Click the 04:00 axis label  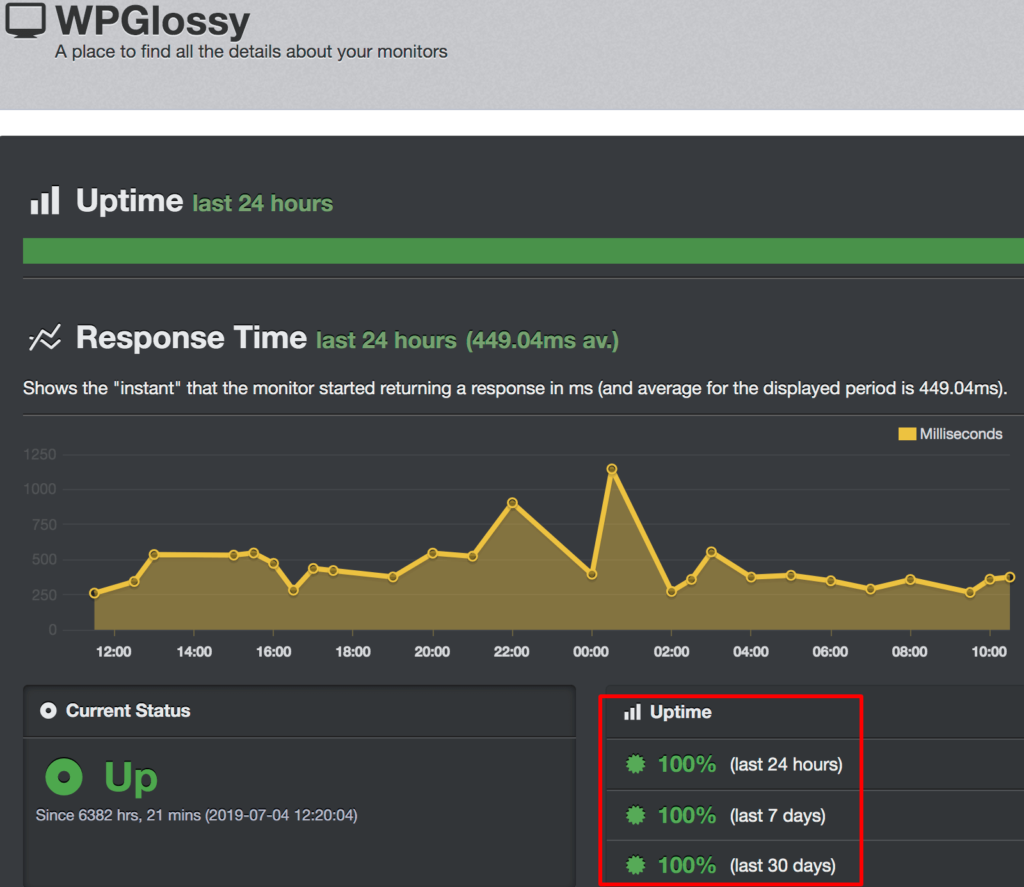point(750,652)
